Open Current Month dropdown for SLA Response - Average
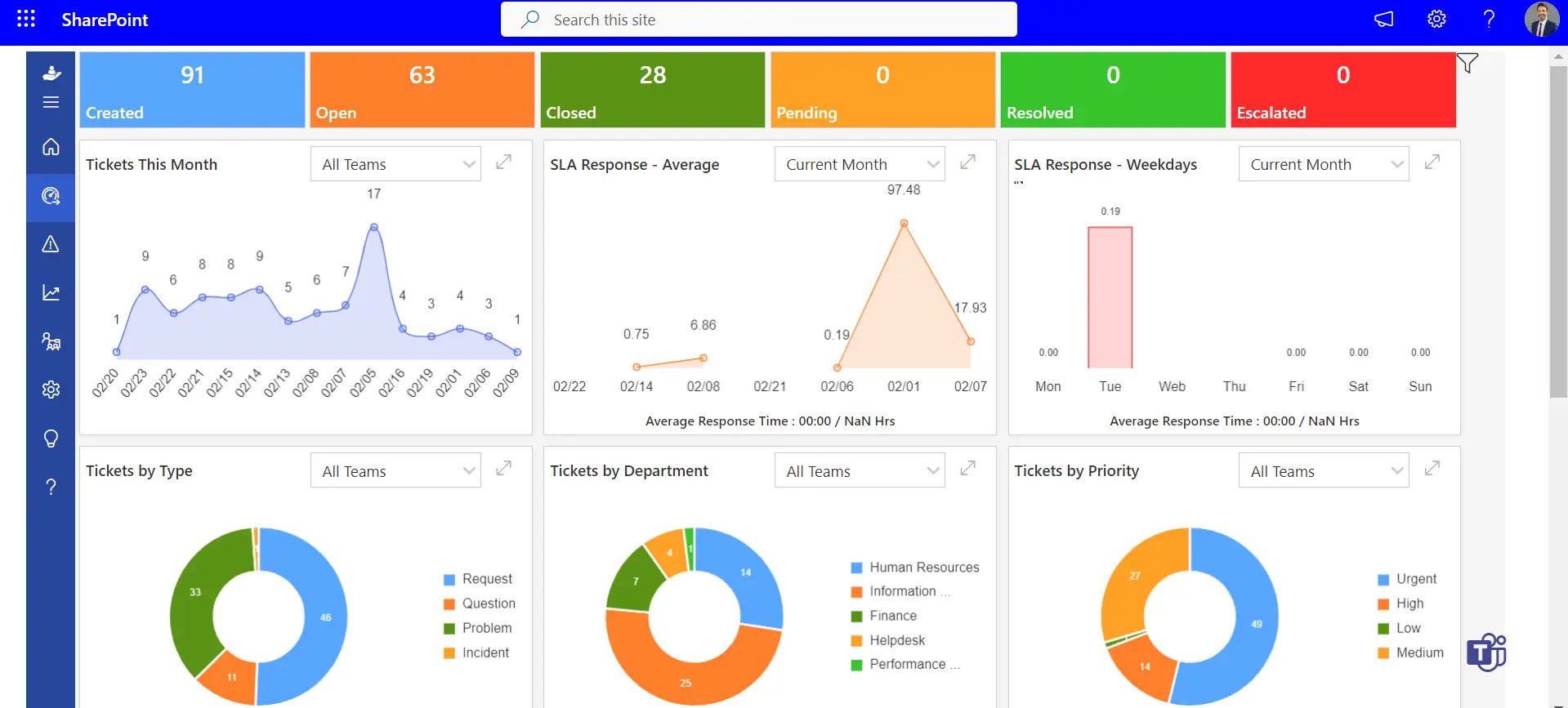 860,164
